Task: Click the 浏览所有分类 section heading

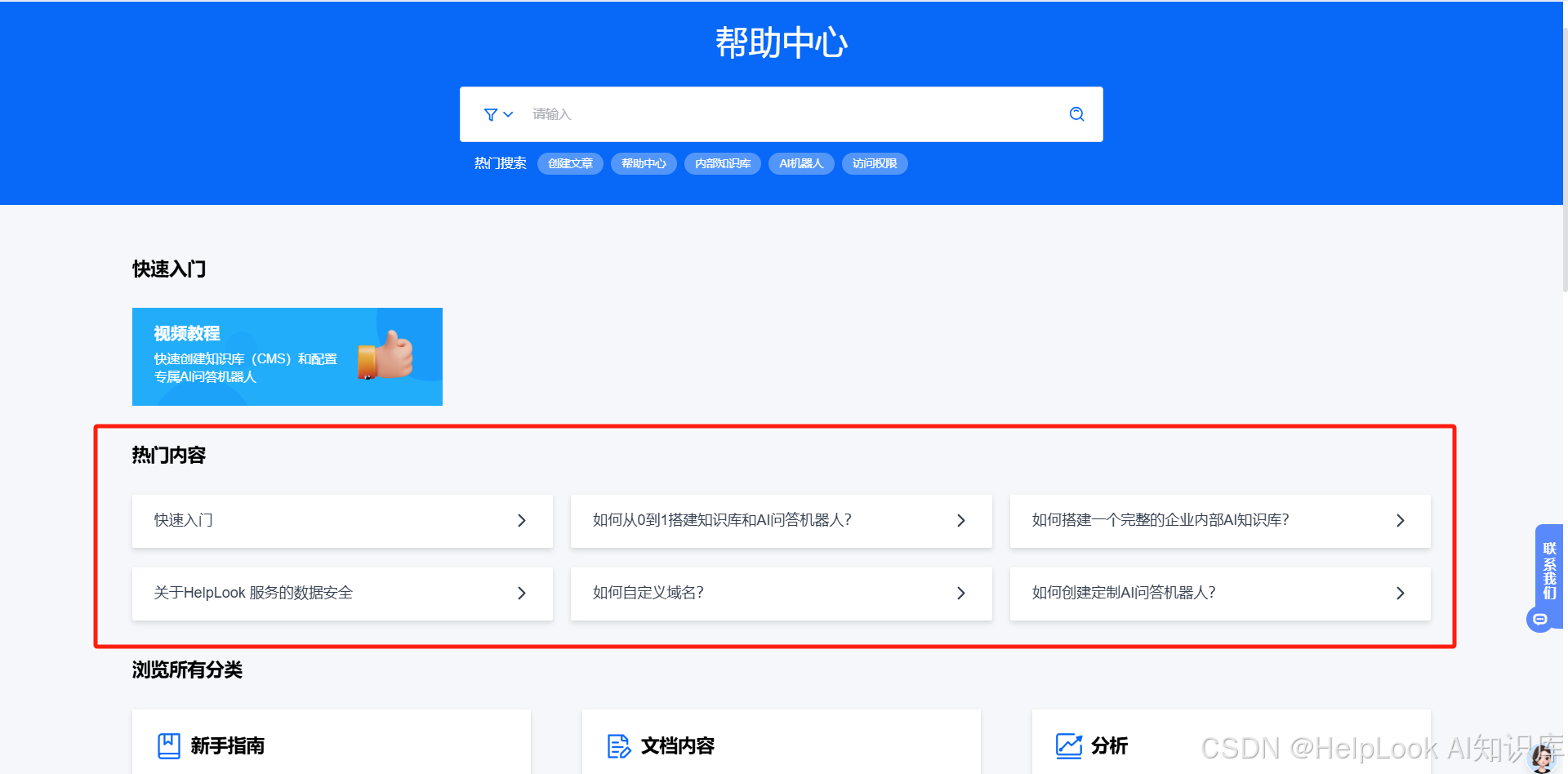Action: (x=187, y=670)
